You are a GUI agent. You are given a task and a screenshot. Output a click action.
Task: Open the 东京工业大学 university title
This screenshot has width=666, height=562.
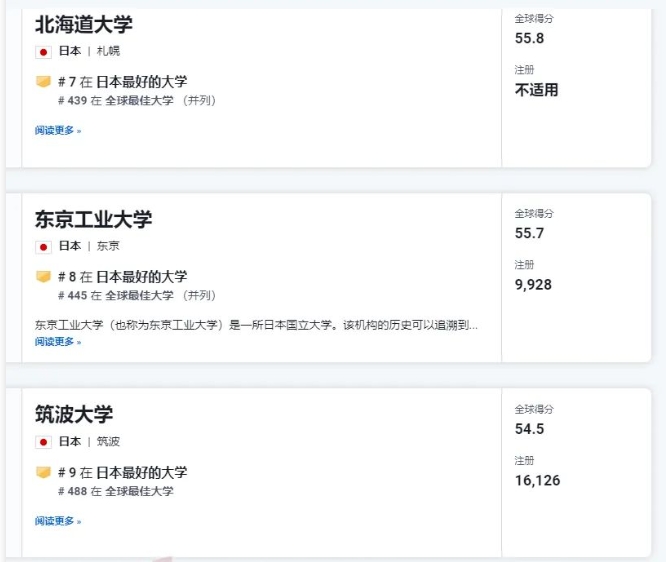[93, 219]
